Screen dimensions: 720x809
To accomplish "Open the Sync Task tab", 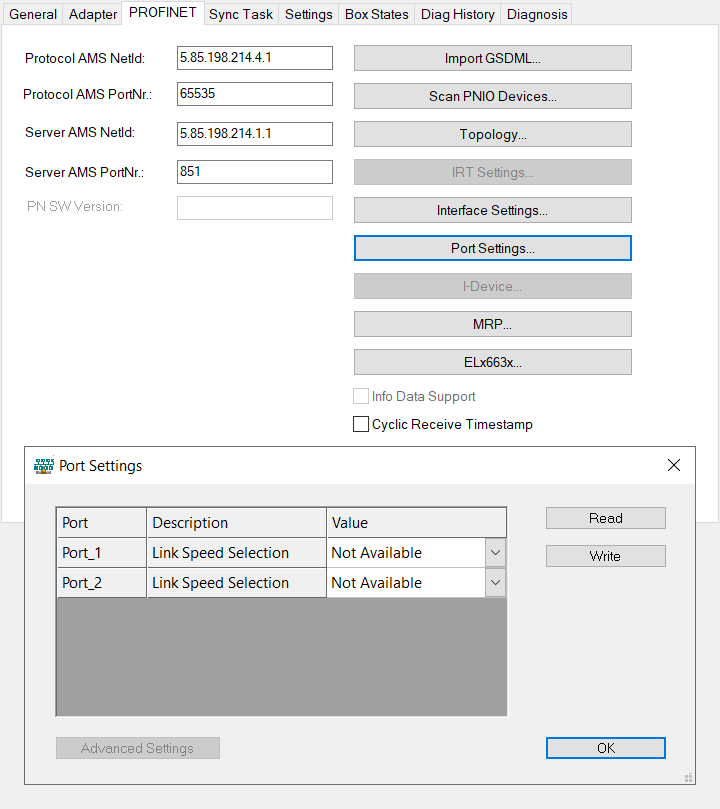I will pyautogui.click(x=241, y=14).
